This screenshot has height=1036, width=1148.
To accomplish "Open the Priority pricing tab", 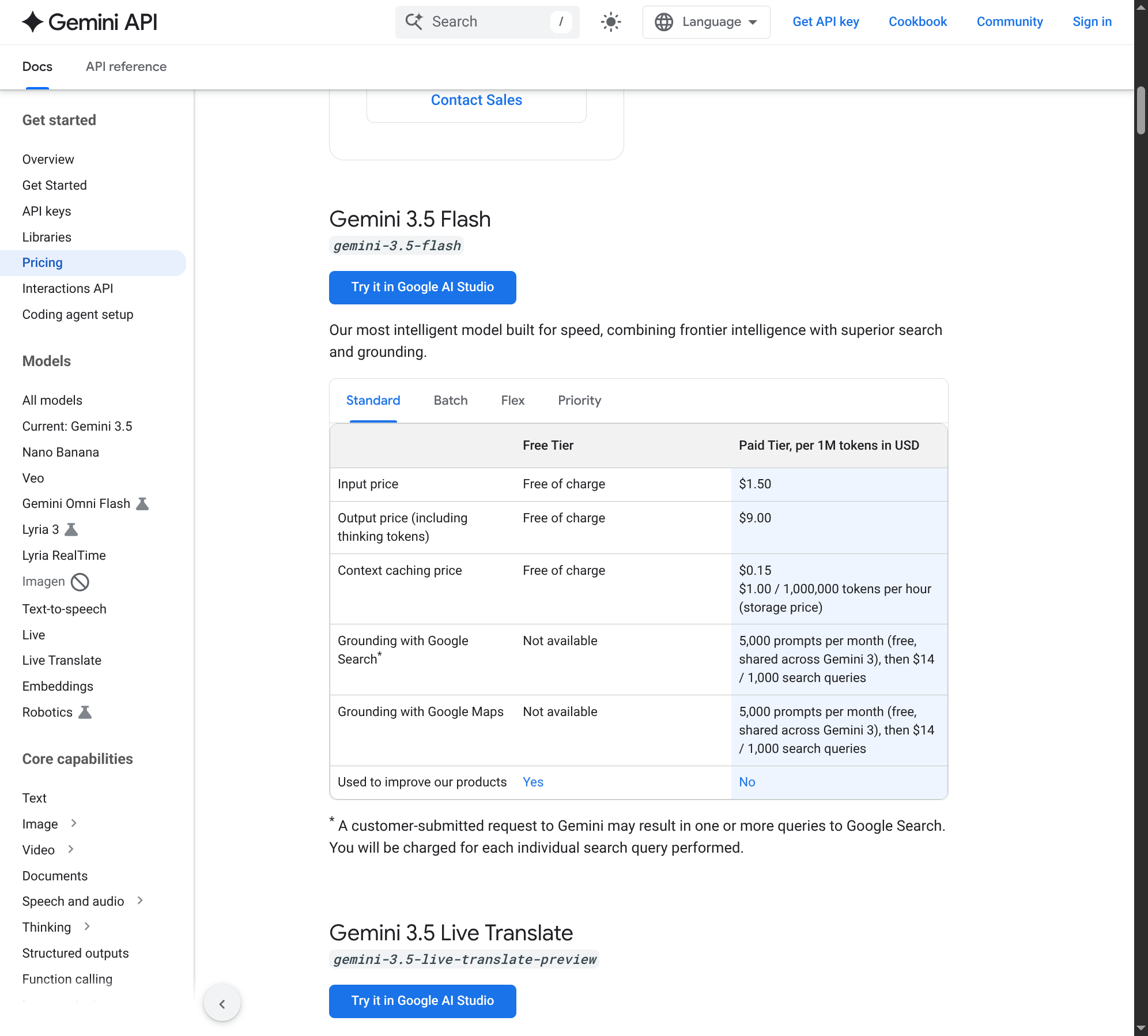I will pos(579,401).
